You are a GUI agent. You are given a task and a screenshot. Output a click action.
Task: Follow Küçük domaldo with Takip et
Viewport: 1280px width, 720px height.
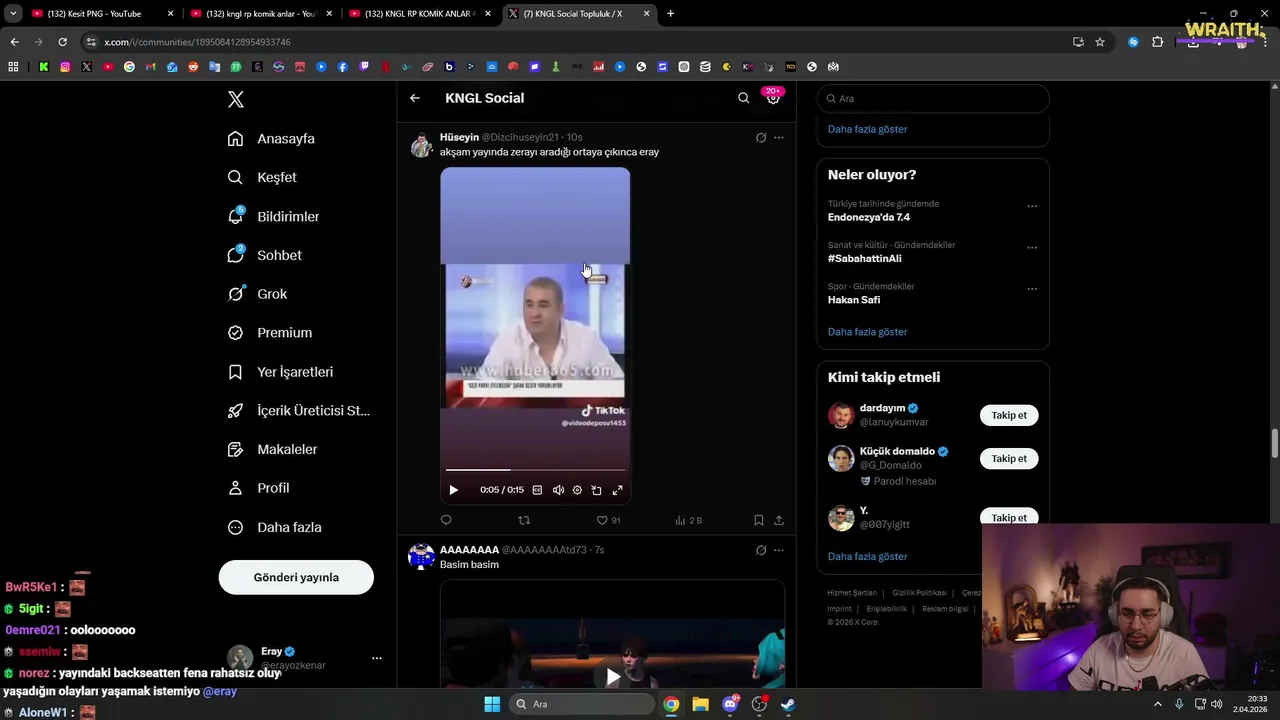pos(1009,458)
